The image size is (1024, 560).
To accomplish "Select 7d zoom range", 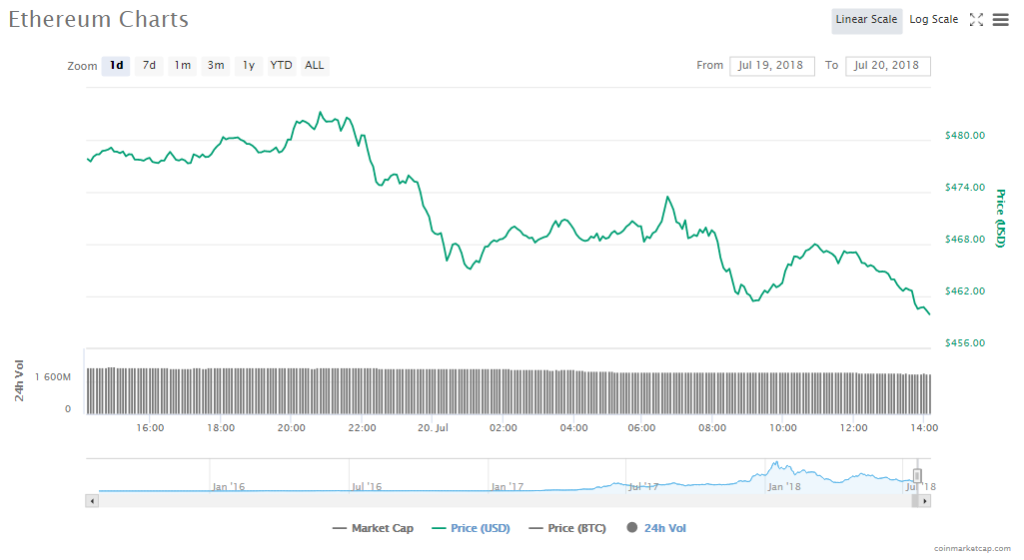I will 149,66.
